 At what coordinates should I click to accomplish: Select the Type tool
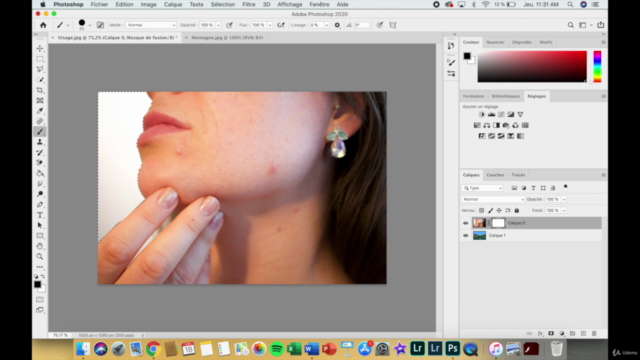point(40,215)
